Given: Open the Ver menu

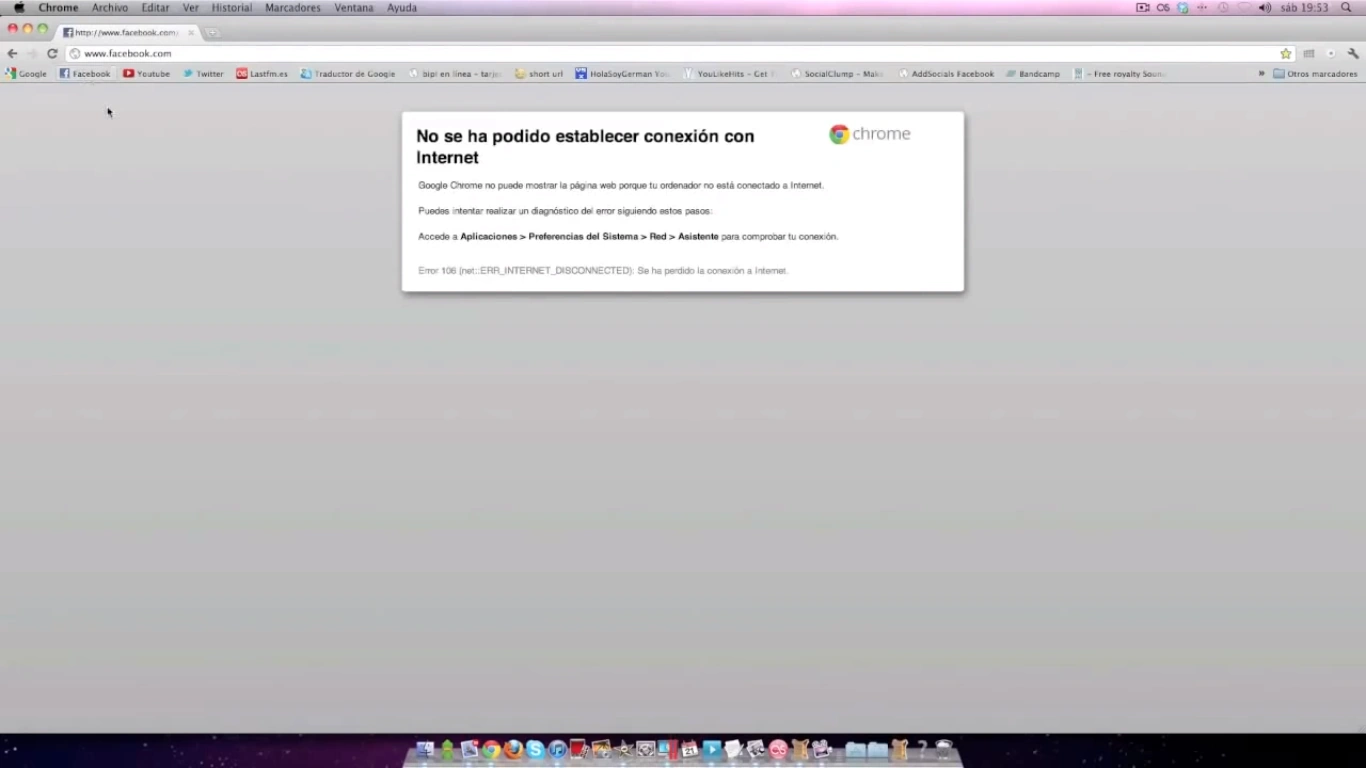Looking at the screenshot, I should [x=190, y=7].
